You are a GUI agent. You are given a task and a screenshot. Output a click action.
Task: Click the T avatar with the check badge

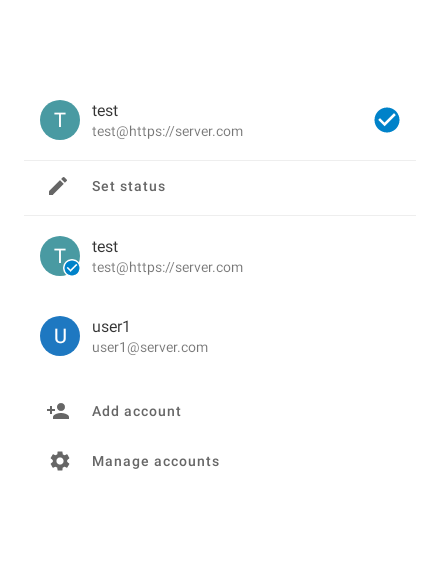click(x=60, y=256)
